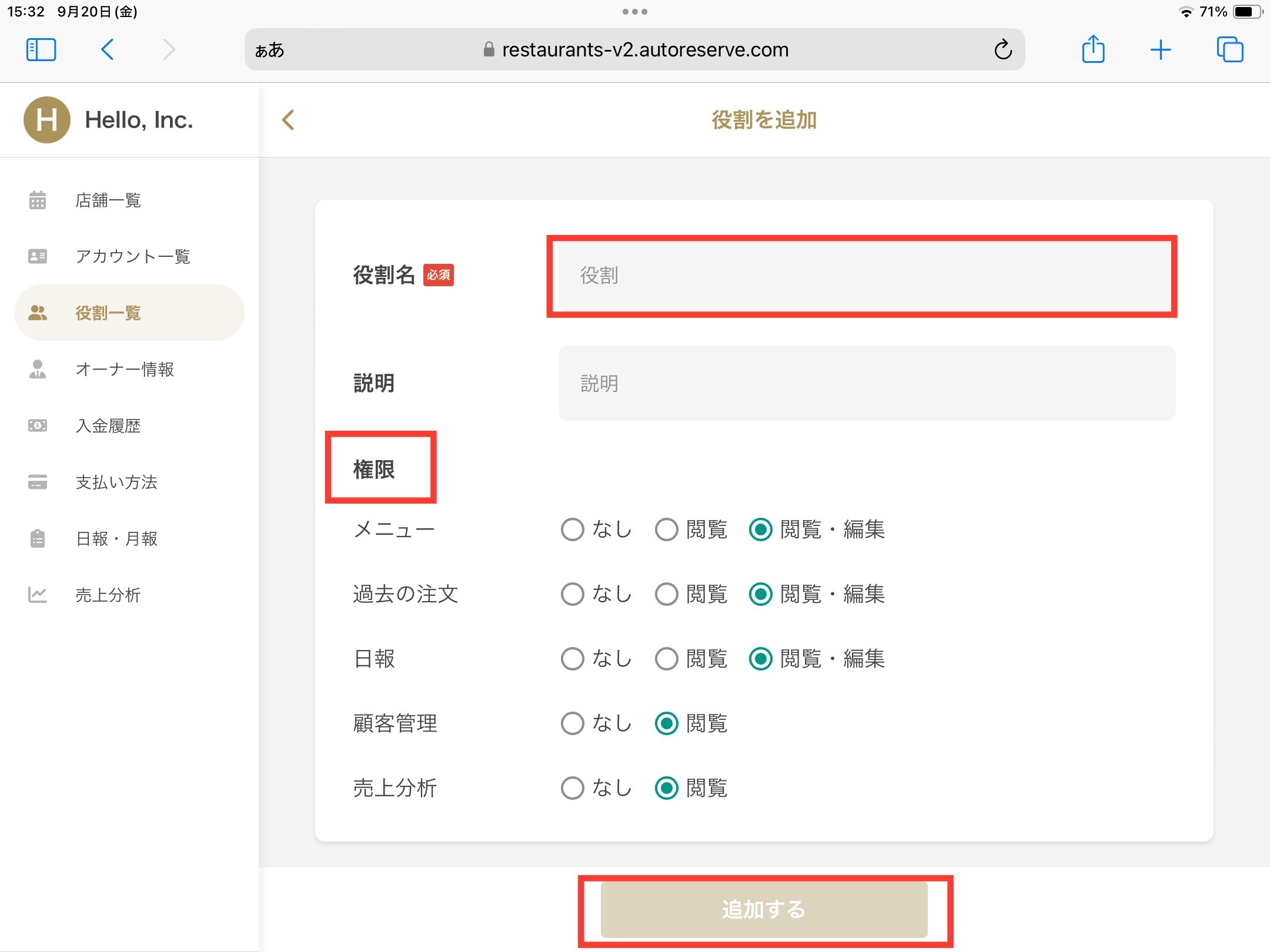Select 閲覧・編集 for 日報 permission
Screen dimensions: 1270x952
coord(760,659)
